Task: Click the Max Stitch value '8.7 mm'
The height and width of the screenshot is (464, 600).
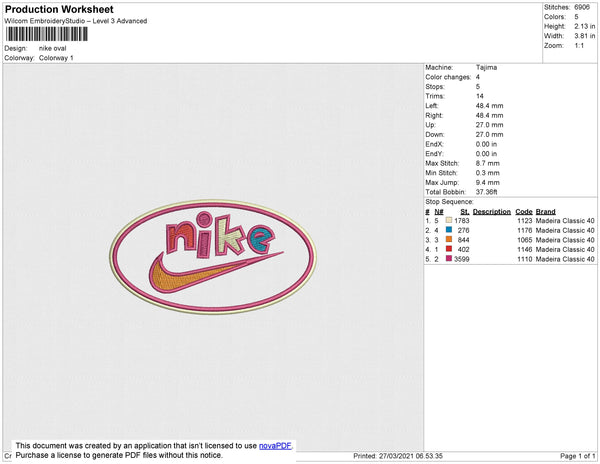Action: pyautogui.click(x=488, y=163)
